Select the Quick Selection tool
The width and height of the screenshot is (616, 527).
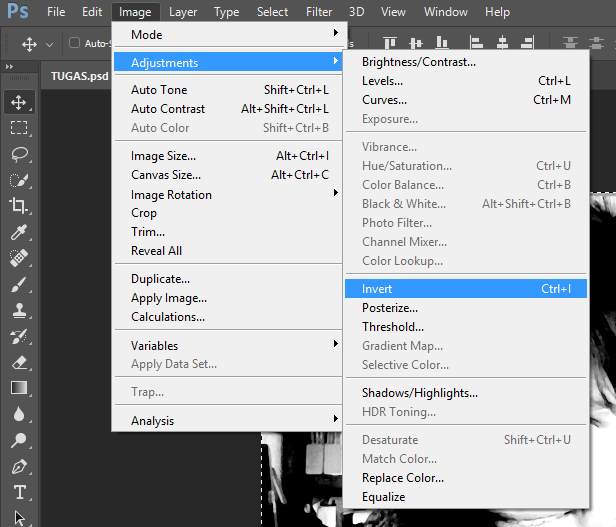[19, 180]
